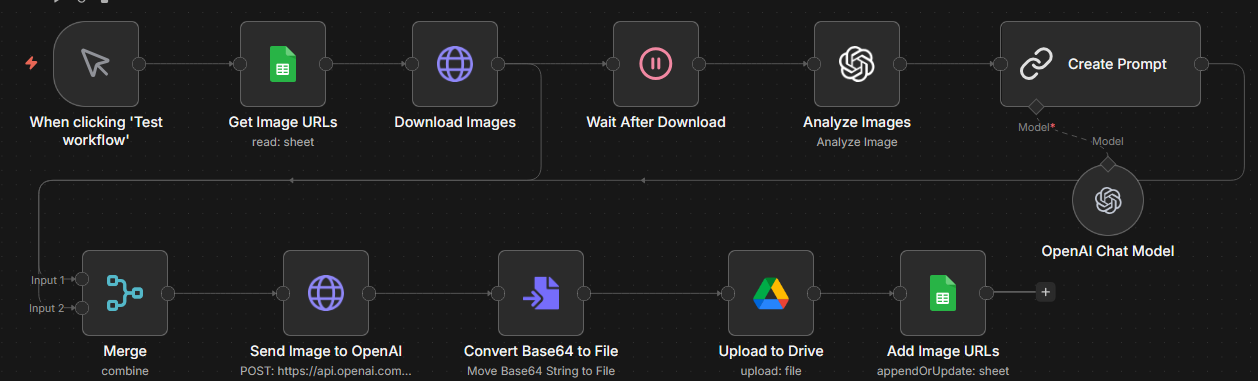
Task: Click the 'upload: file' subtitle
Action: point(771,371)
